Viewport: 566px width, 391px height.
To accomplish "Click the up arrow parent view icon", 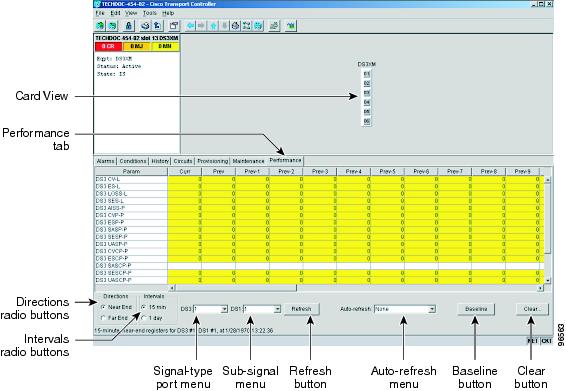I will [213, 26].
